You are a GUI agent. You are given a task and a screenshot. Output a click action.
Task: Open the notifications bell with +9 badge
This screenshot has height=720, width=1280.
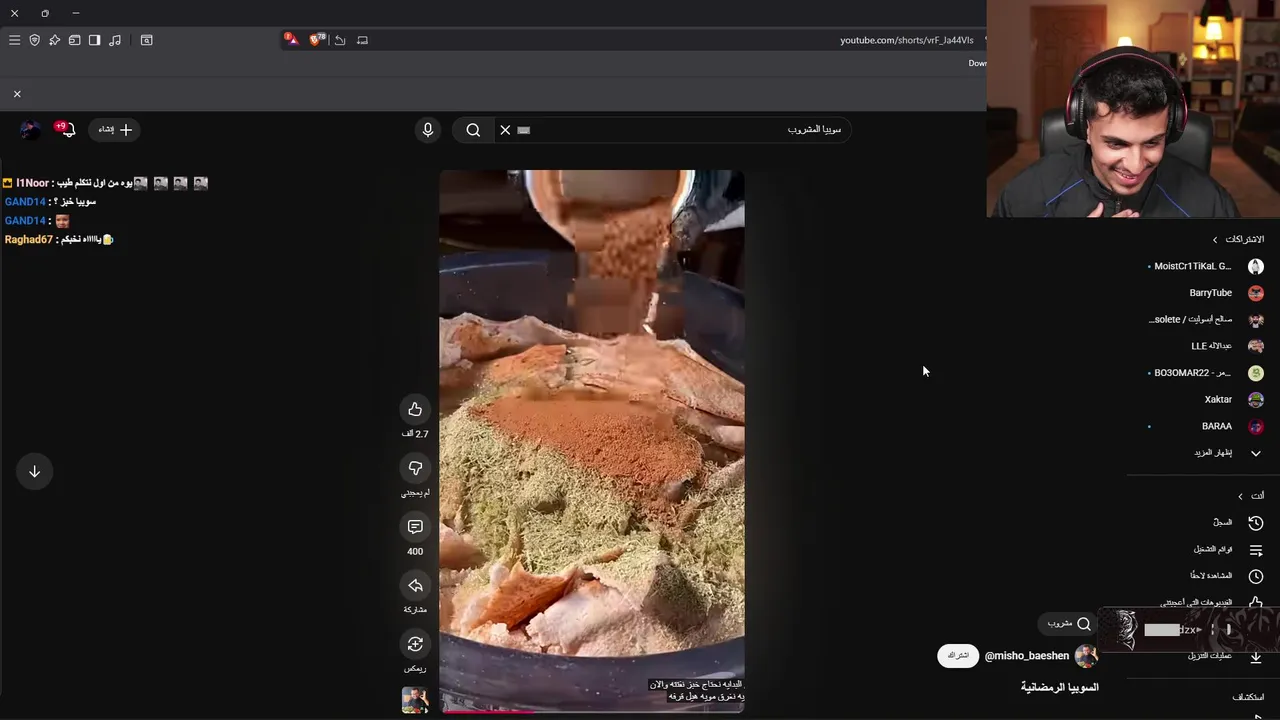click(67, 129)
